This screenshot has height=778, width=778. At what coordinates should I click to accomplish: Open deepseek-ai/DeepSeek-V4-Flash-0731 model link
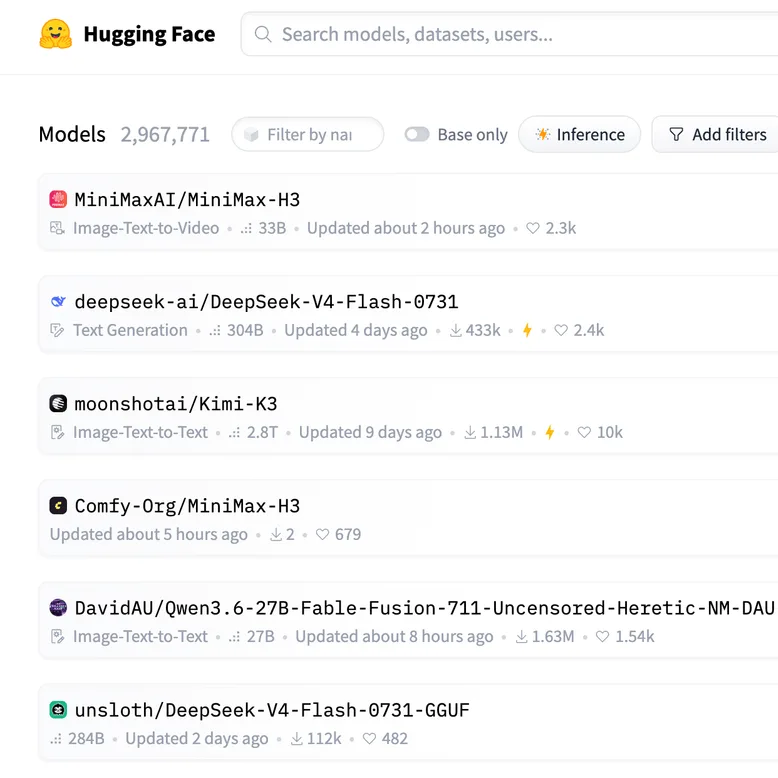pyautogui.click(x=266, y=302)
